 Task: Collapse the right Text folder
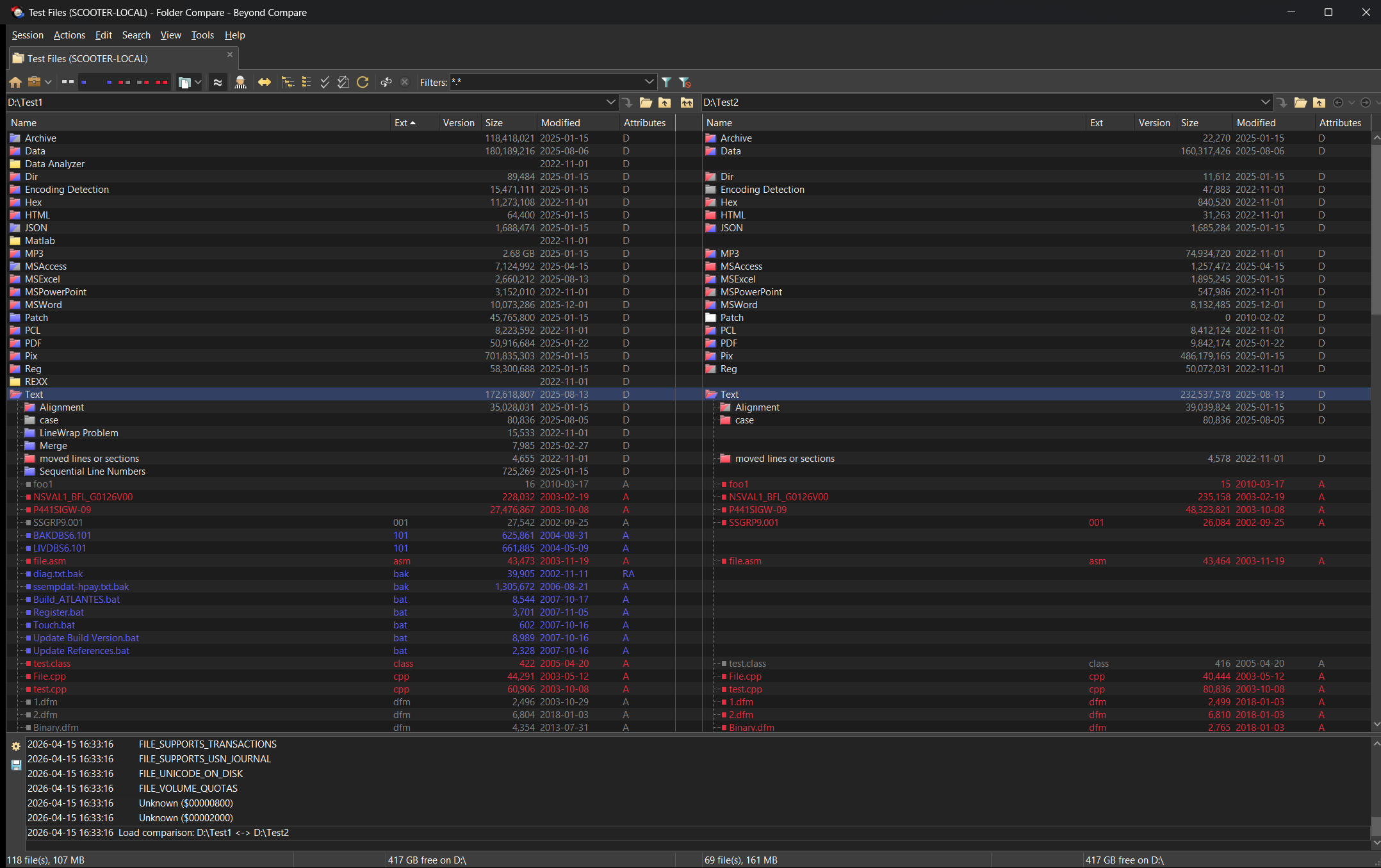711,395
